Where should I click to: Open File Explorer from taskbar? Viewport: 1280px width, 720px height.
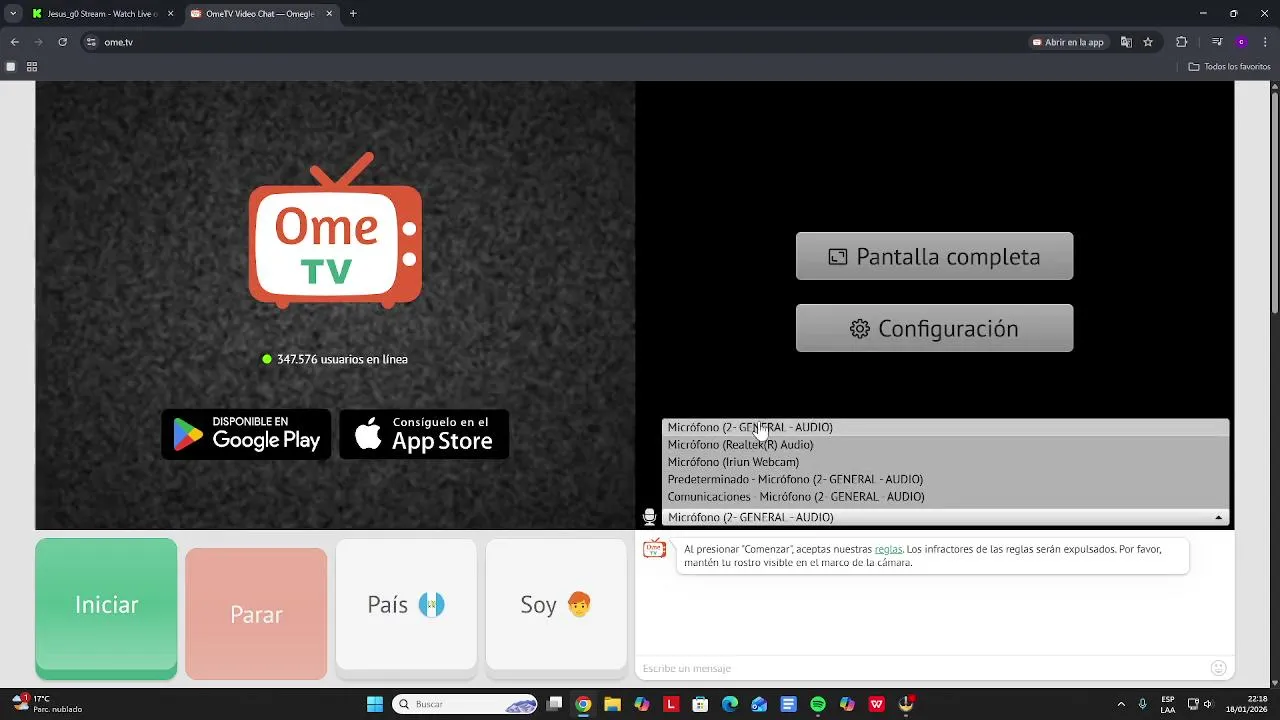pos(612,704)
